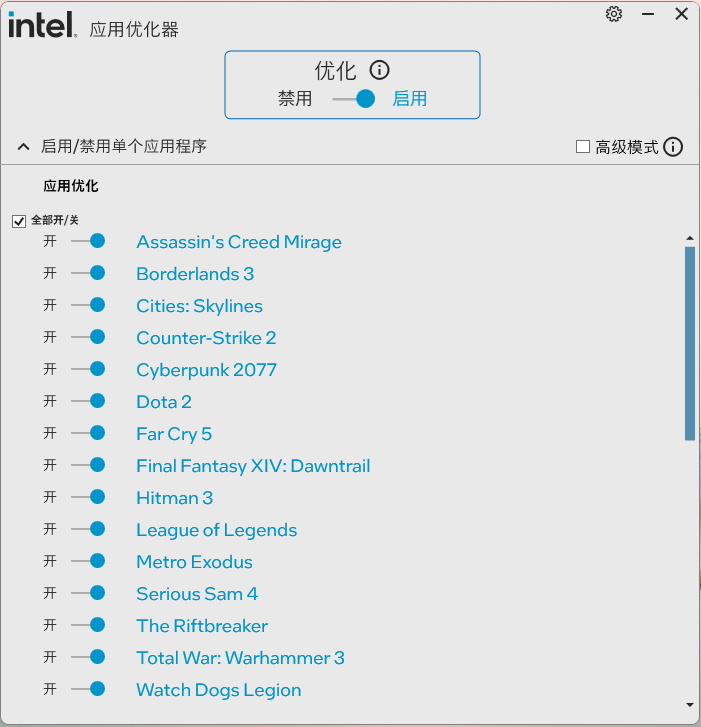The image size is (701, 727).
Task: Check the 高级模式 checkbox
Action: pos(583,147)
